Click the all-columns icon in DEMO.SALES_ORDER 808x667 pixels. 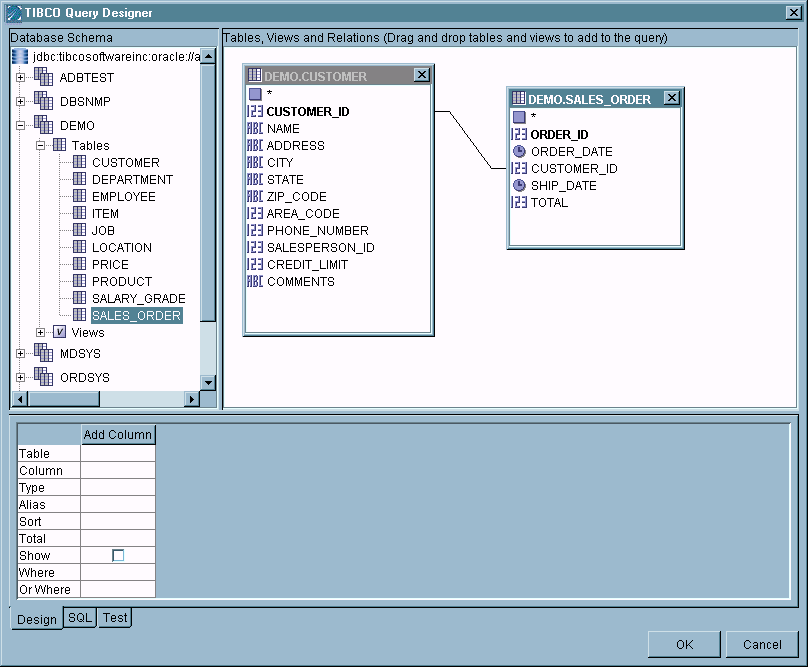point(519,117)
